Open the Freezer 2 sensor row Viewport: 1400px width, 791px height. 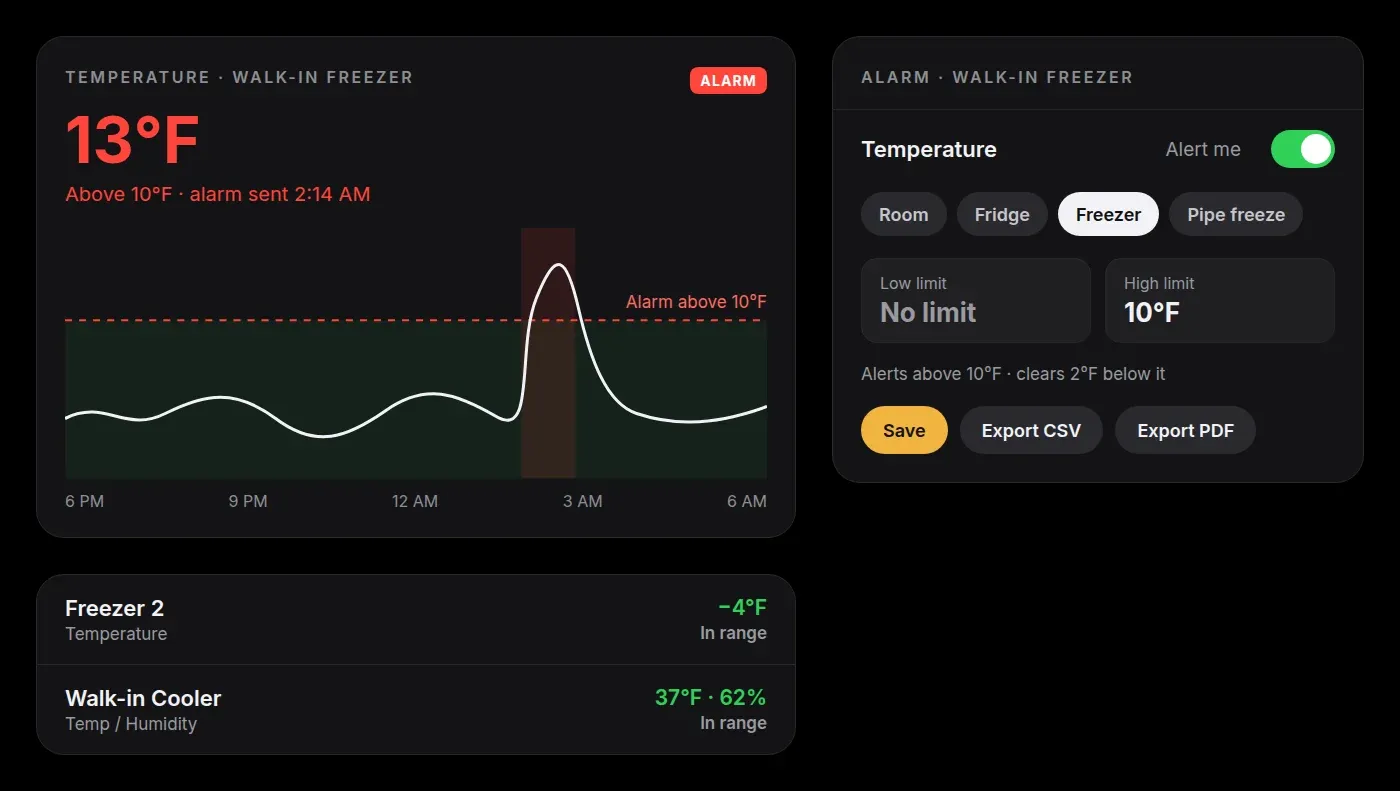[x=416, y=620]
